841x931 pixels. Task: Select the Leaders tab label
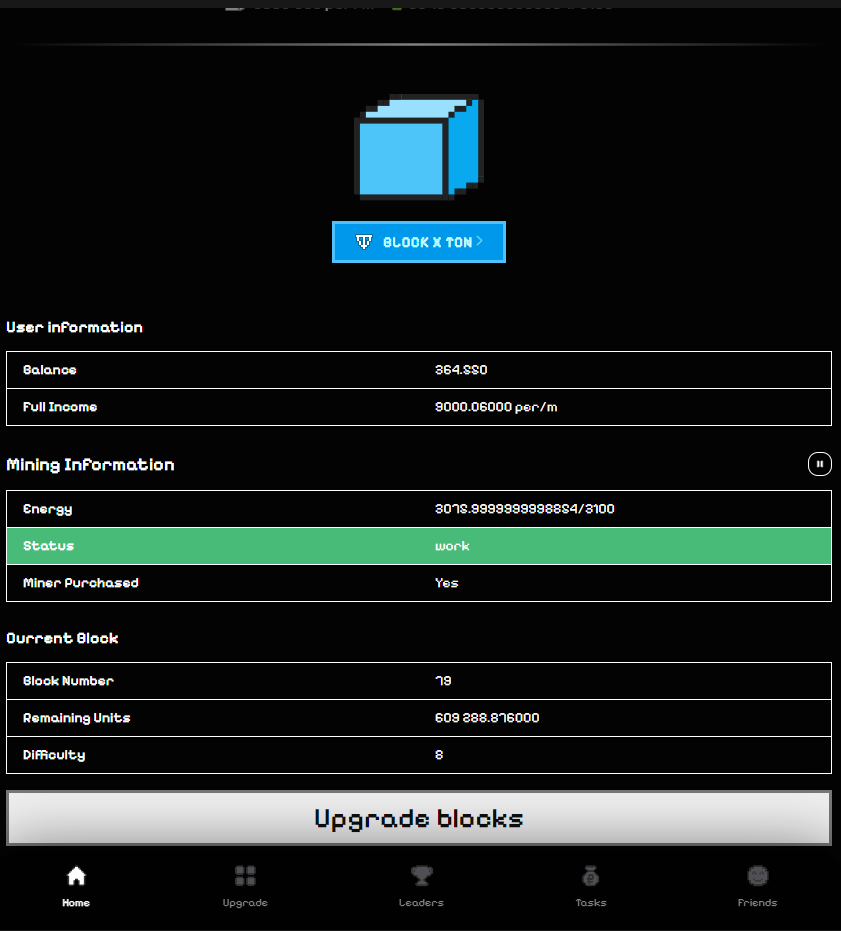(x=421, y=902)
